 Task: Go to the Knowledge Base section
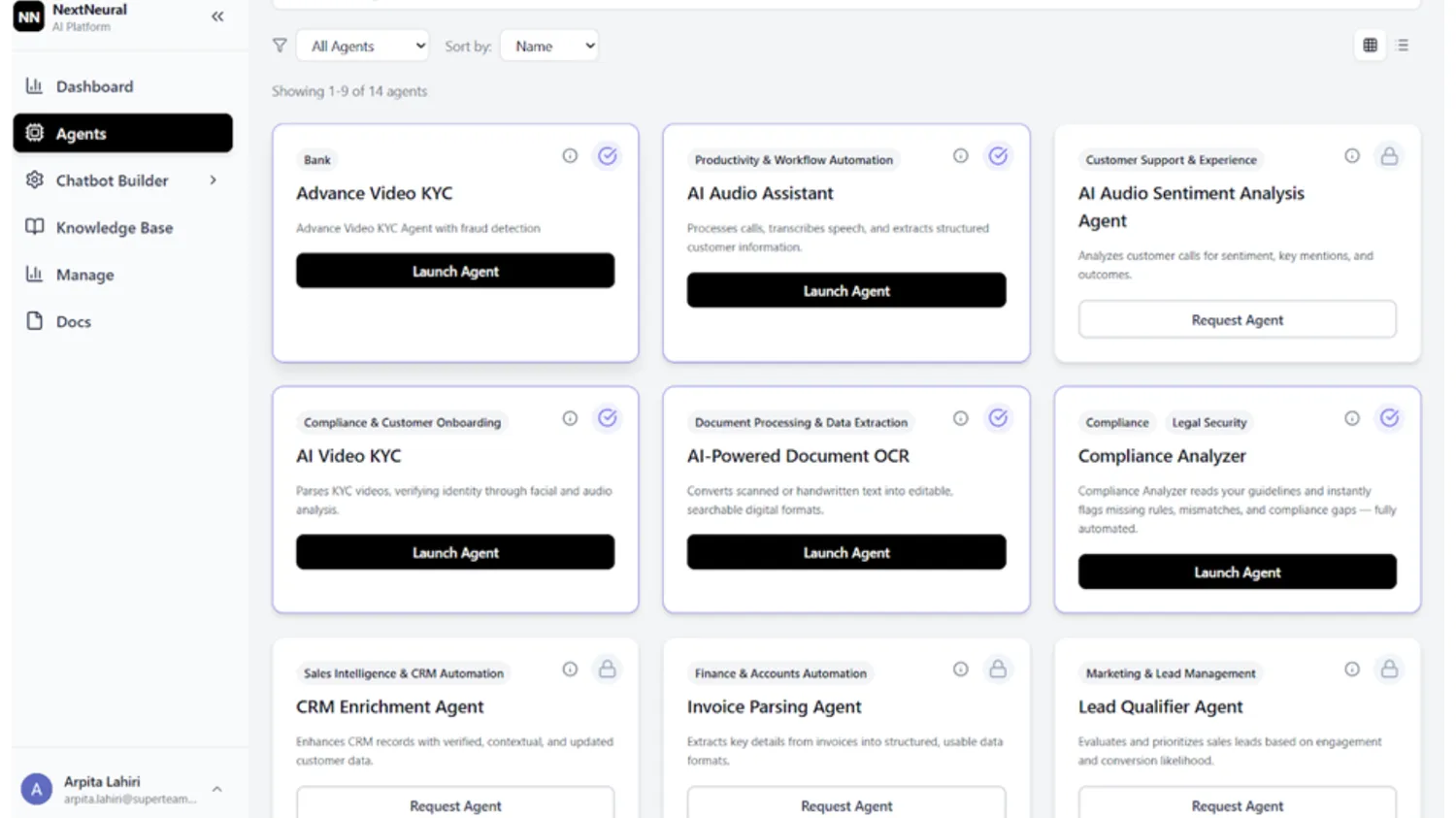click(115, 227)
